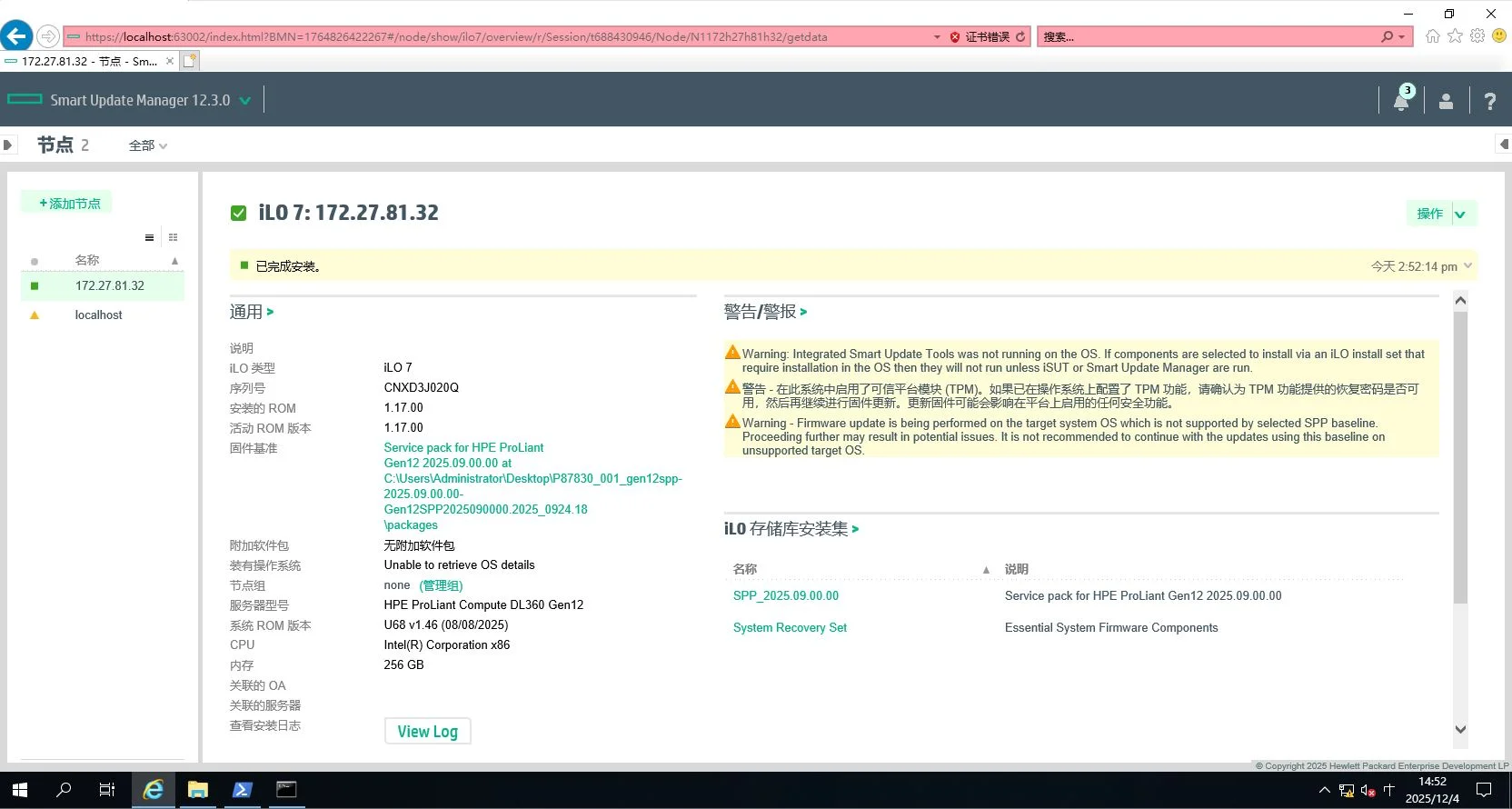Expand the Smart Update Manager main menu
The width and height of the screenshot is (1512, 809).
[x=244, y=101]
